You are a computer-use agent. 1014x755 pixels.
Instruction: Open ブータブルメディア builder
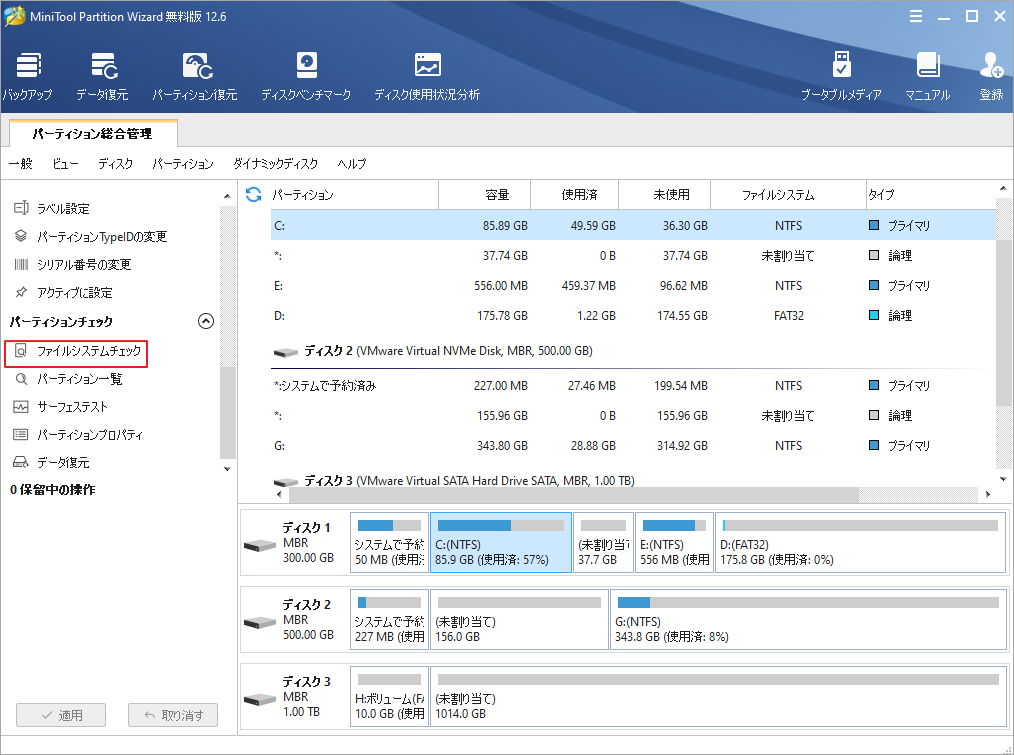coord(841,76)
